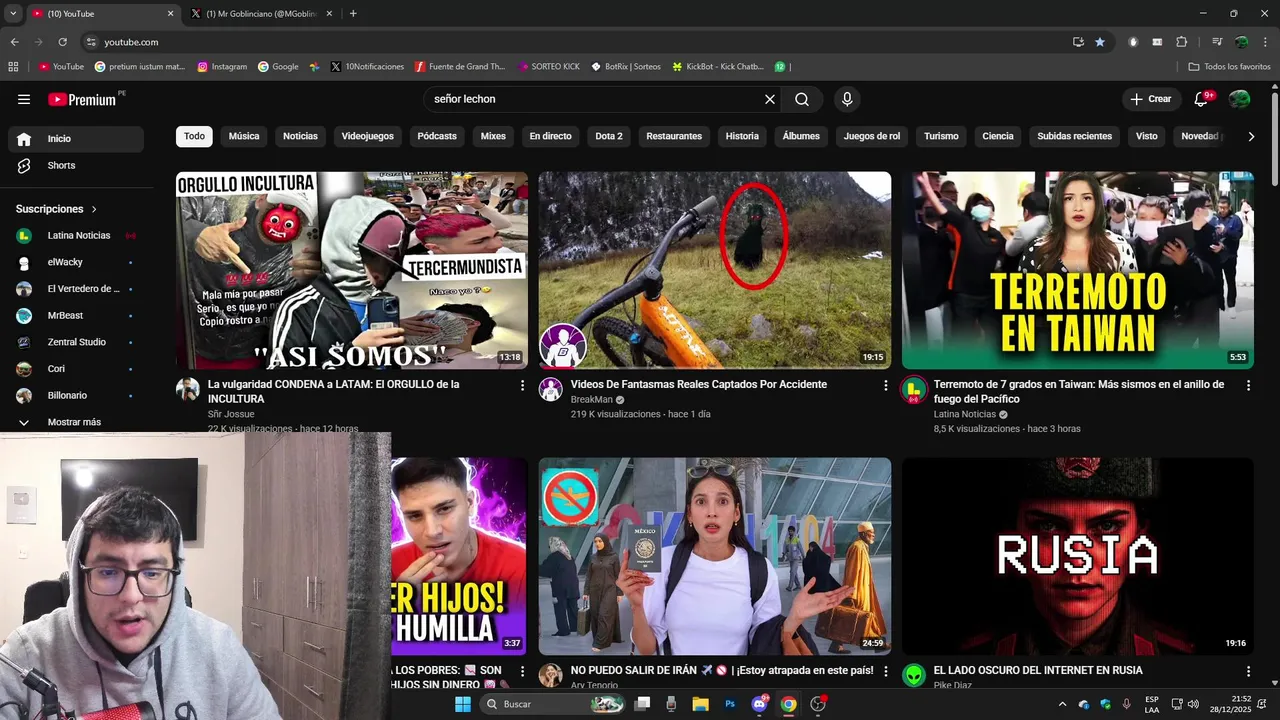Select the Música filter chip
The width and height of the screenshot is (1280, 720).
244,136
